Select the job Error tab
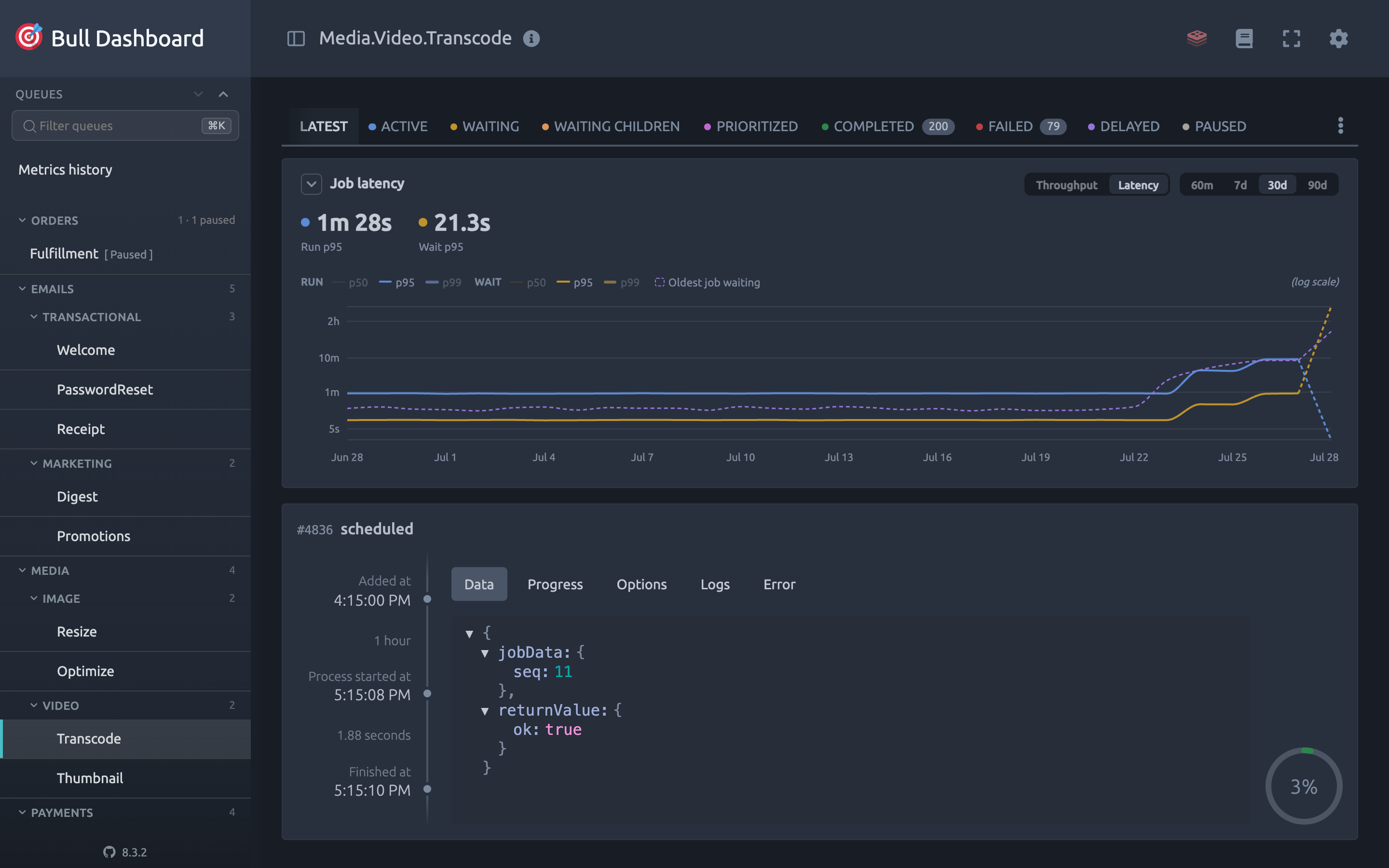The image size is (1389, 868). (779, 584)
